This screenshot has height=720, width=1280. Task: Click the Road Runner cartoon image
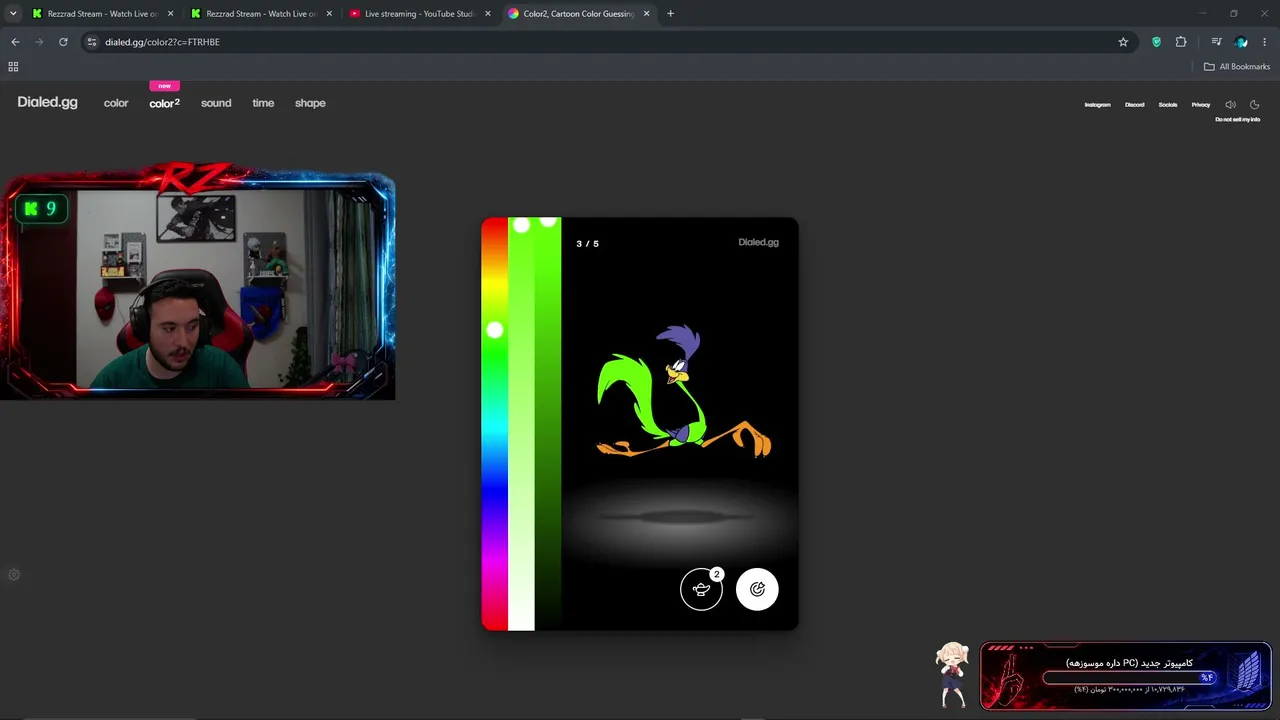[x=684, y=392]
